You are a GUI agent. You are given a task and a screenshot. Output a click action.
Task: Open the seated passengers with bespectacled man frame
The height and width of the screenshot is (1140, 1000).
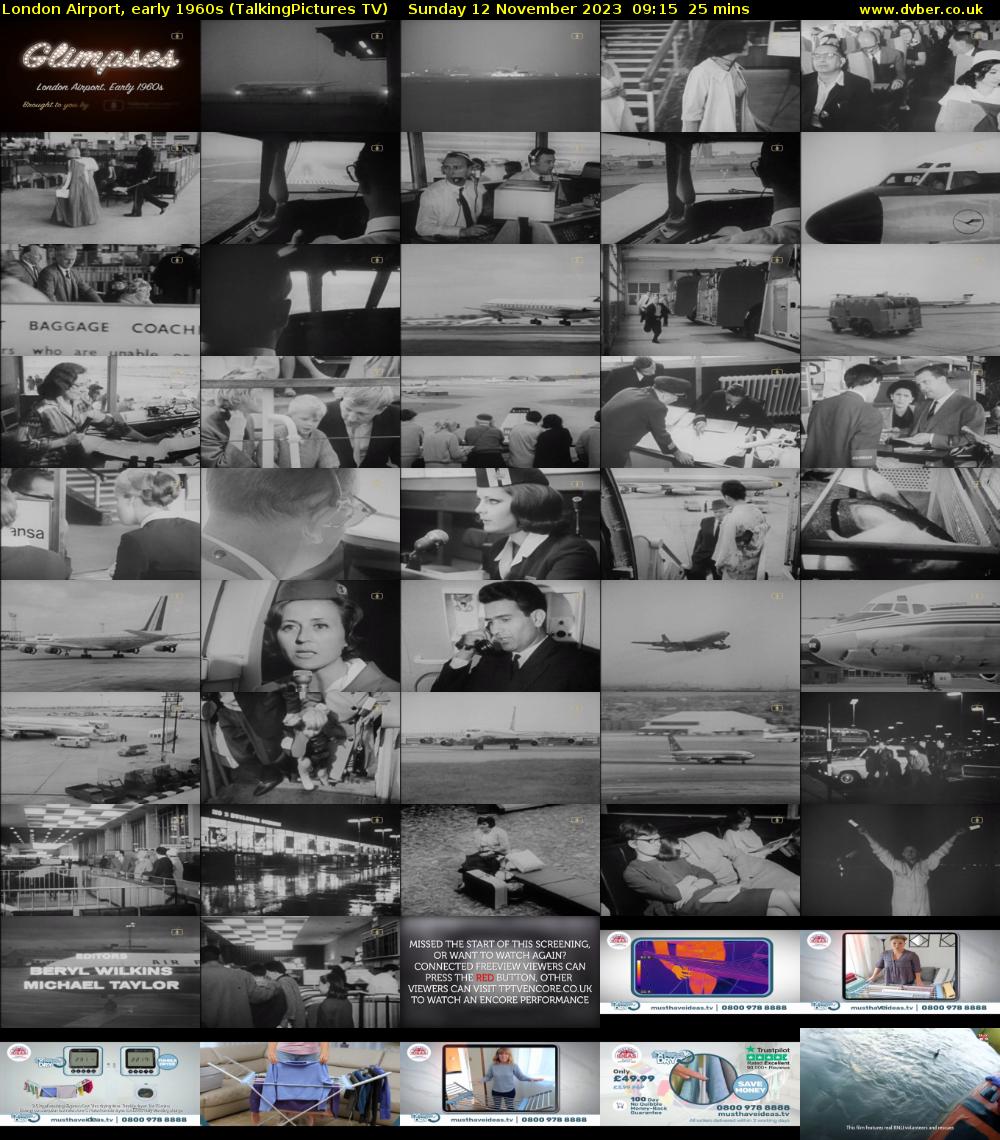[x=900, y=76]
